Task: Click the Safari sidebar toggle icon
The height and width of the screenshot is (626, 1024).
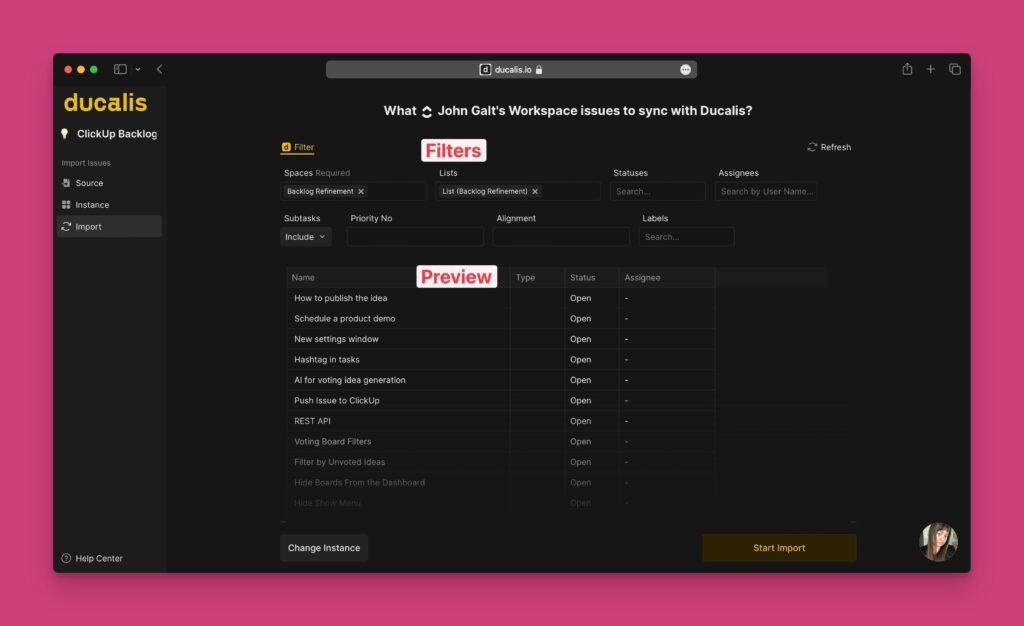Action: tap(120, 69)
